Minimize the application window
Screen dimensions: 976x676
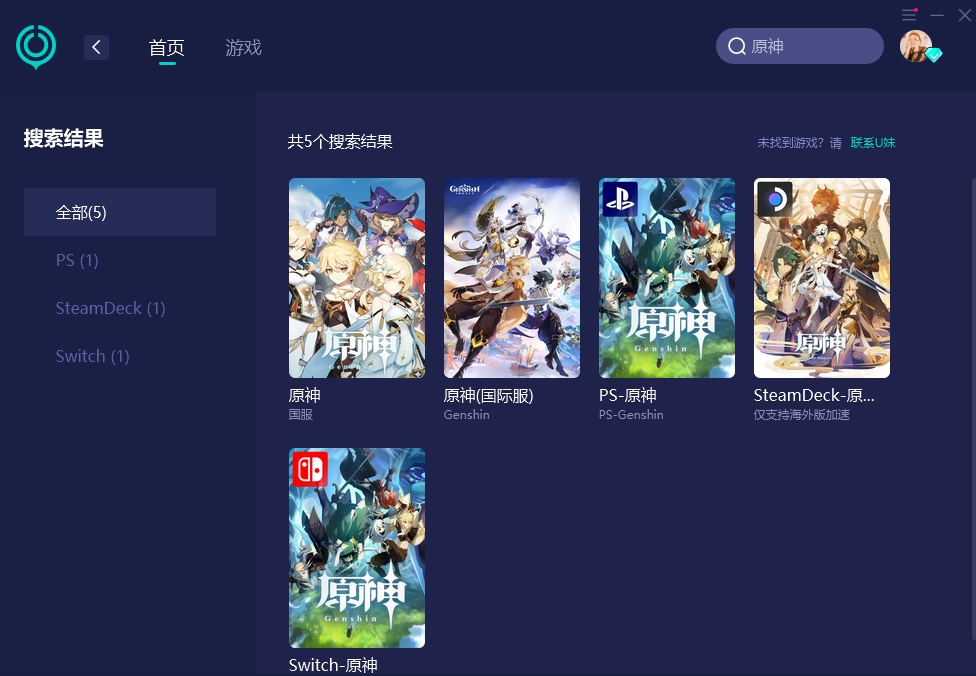[937, 15]
